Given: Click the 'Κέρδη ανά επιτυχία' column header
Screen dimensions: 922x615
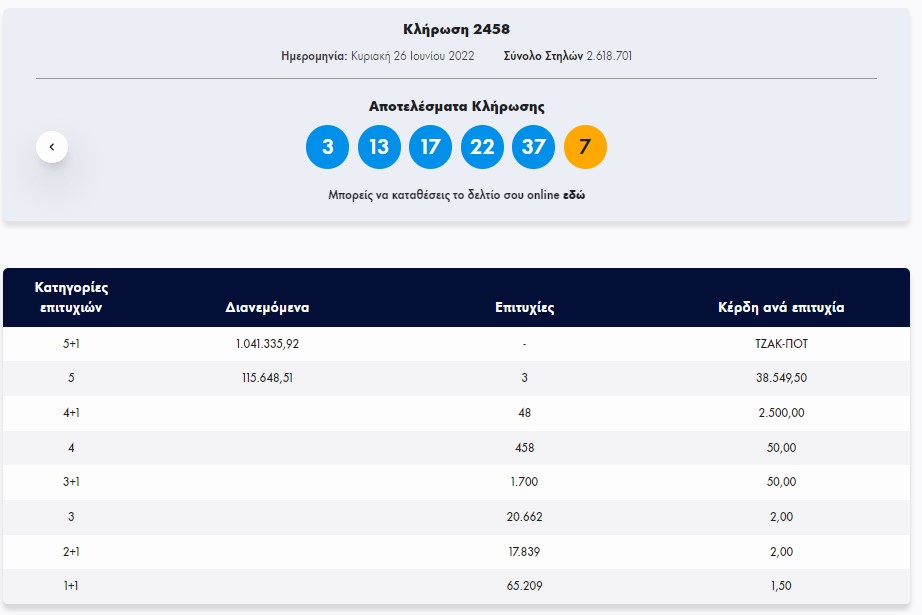Looking at the screenshot, I should coord(780,307).
